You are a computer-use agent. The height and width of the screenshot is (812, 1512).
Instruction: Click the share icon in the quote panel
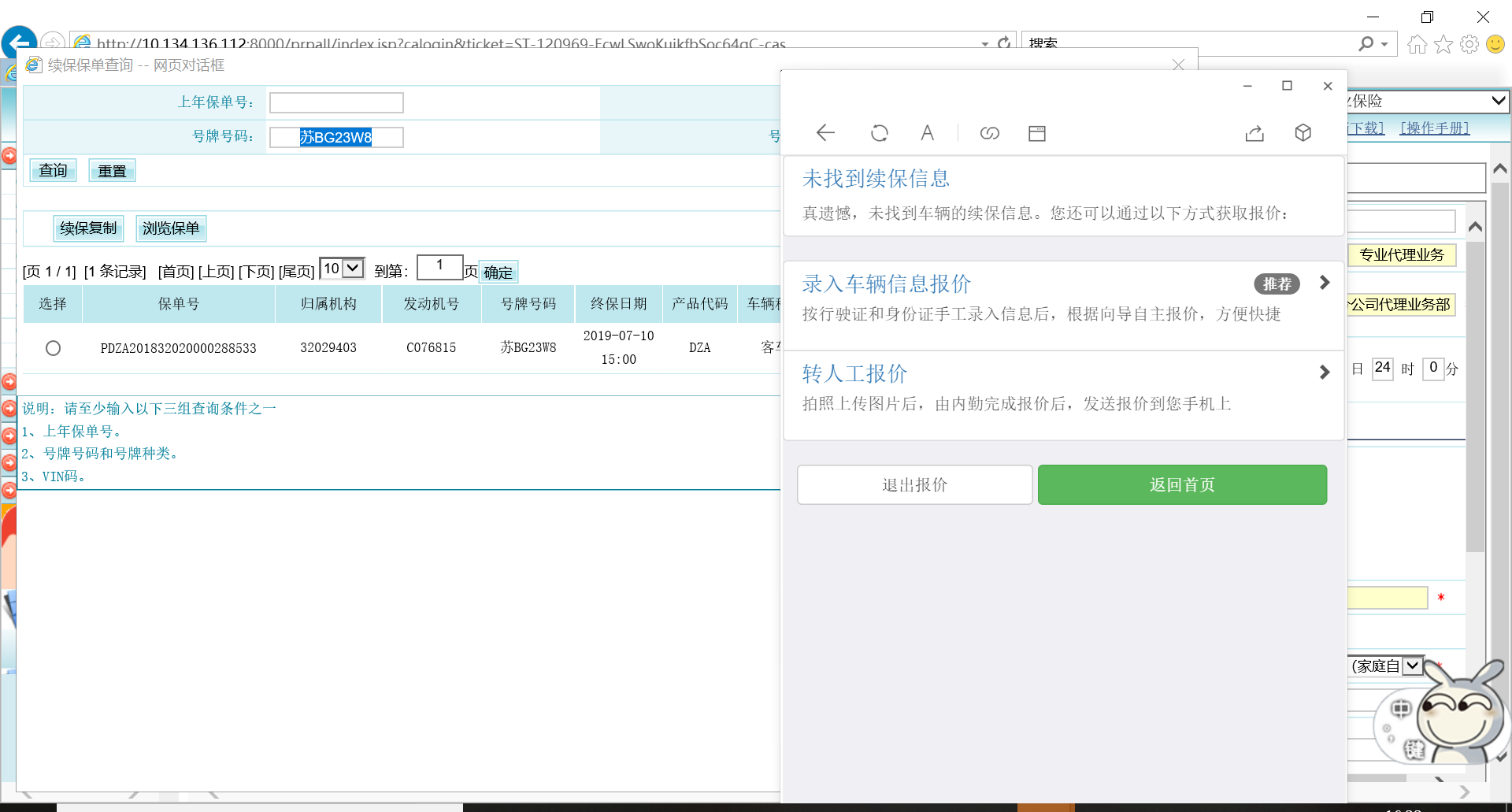(1254, 133)
